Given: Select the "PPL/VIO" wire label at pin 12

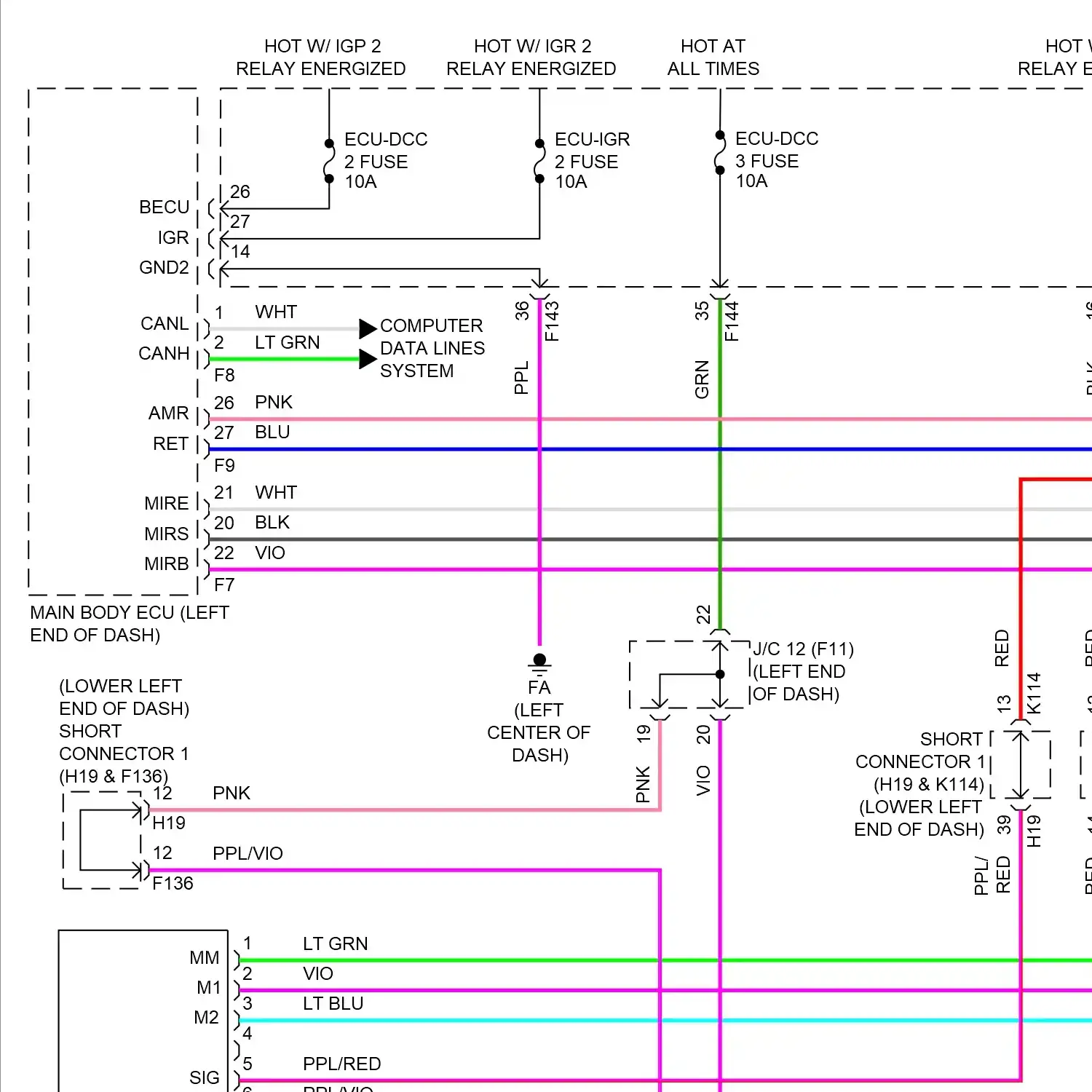Looking at the screenshot, I should click(x=248, y=854).
